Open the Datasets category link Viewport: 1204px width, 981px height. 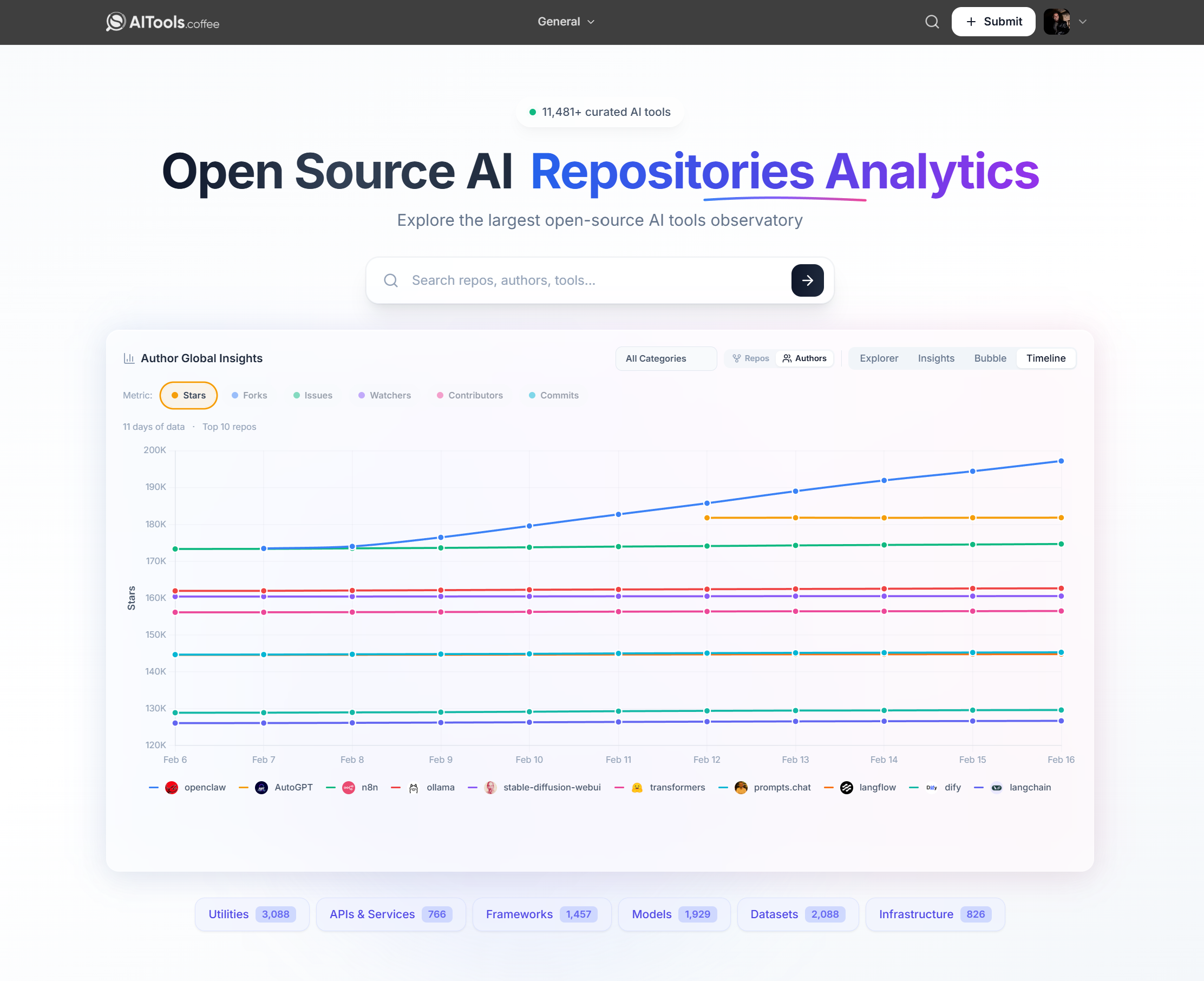797,914
